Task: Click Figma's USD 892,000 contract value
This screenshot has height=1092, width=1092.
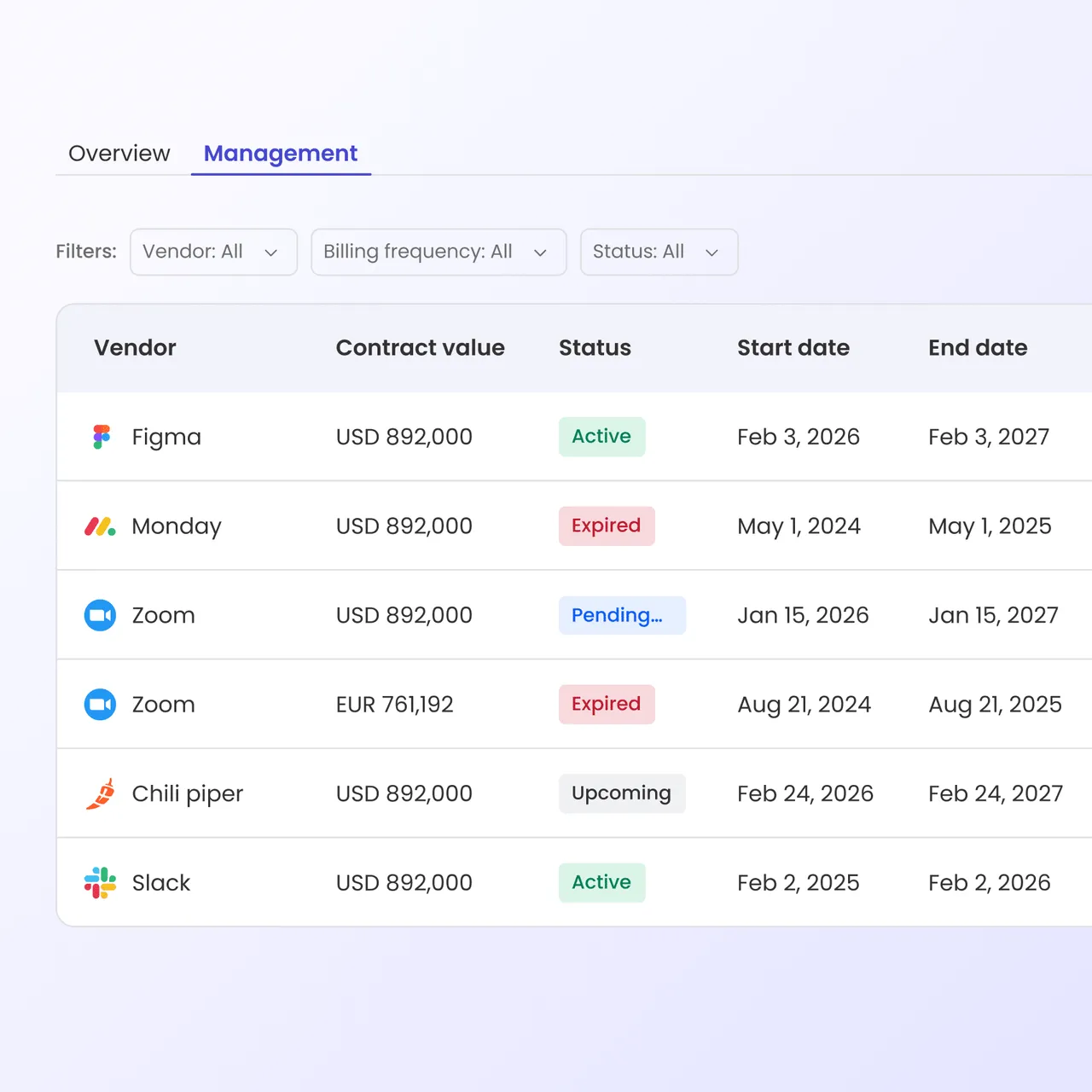Action: click(404, 437)
